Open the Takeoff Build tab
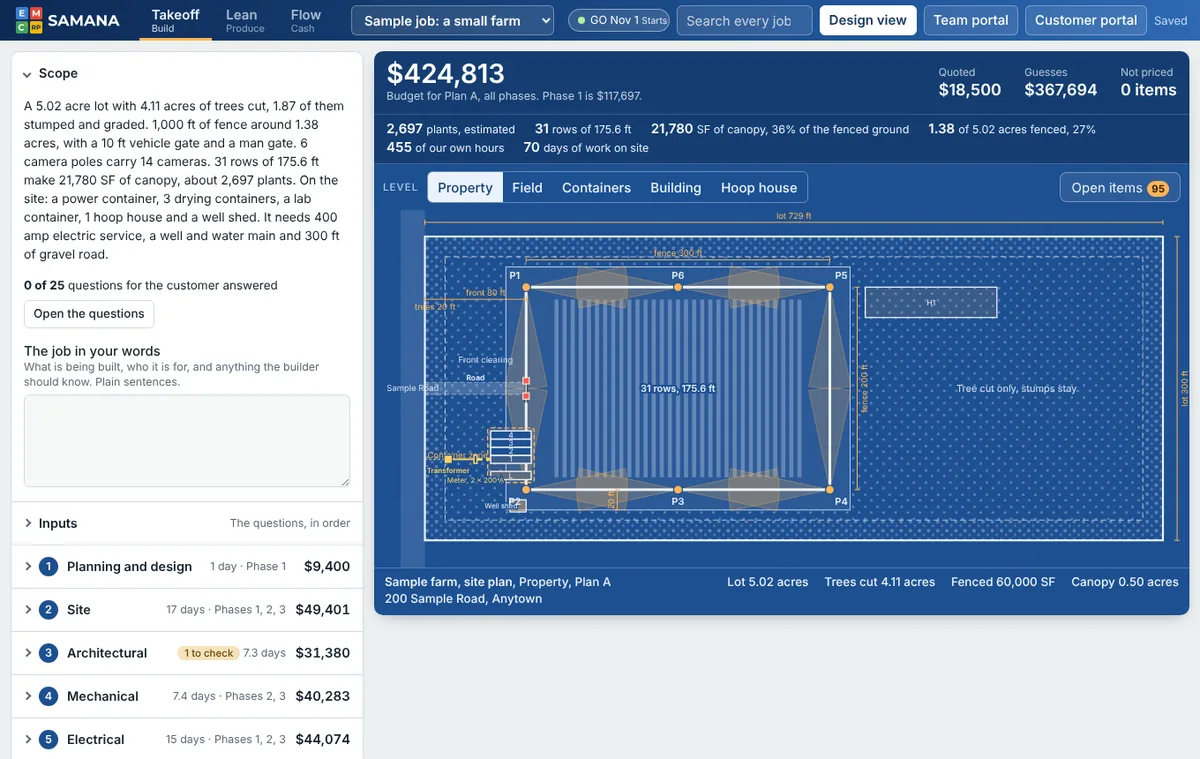Screen dimensions: 1200x759 click(x=175, y=20)
